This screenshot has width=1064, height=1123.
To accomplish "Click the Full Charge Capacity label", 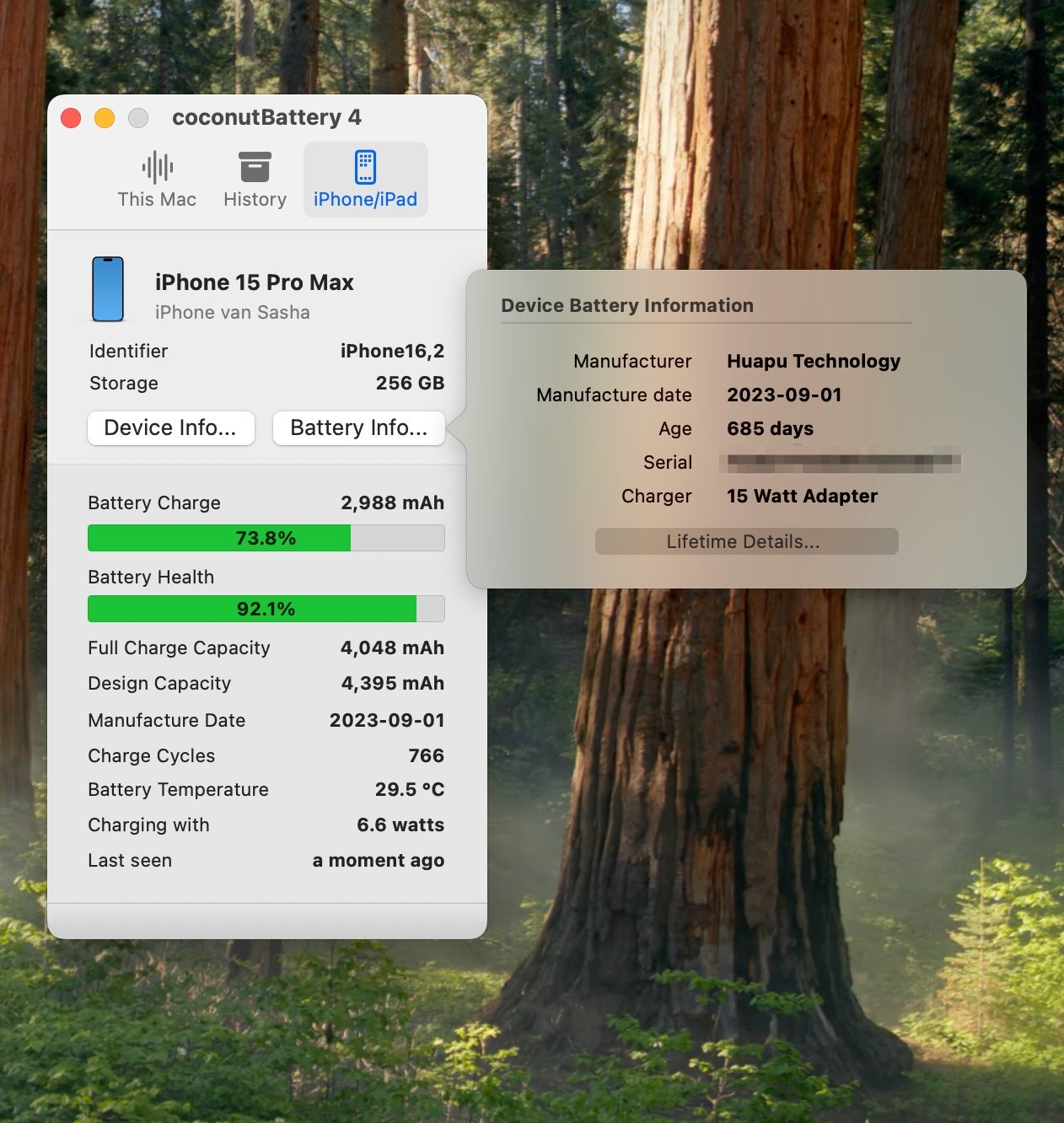I will 179,648.
